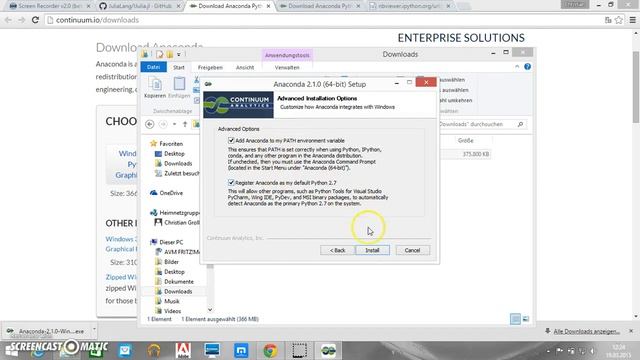Viewport: 640px width, 360px height.
Task: Switch to Start ribbon tab in Explorer
Action: tap(179, 67)
